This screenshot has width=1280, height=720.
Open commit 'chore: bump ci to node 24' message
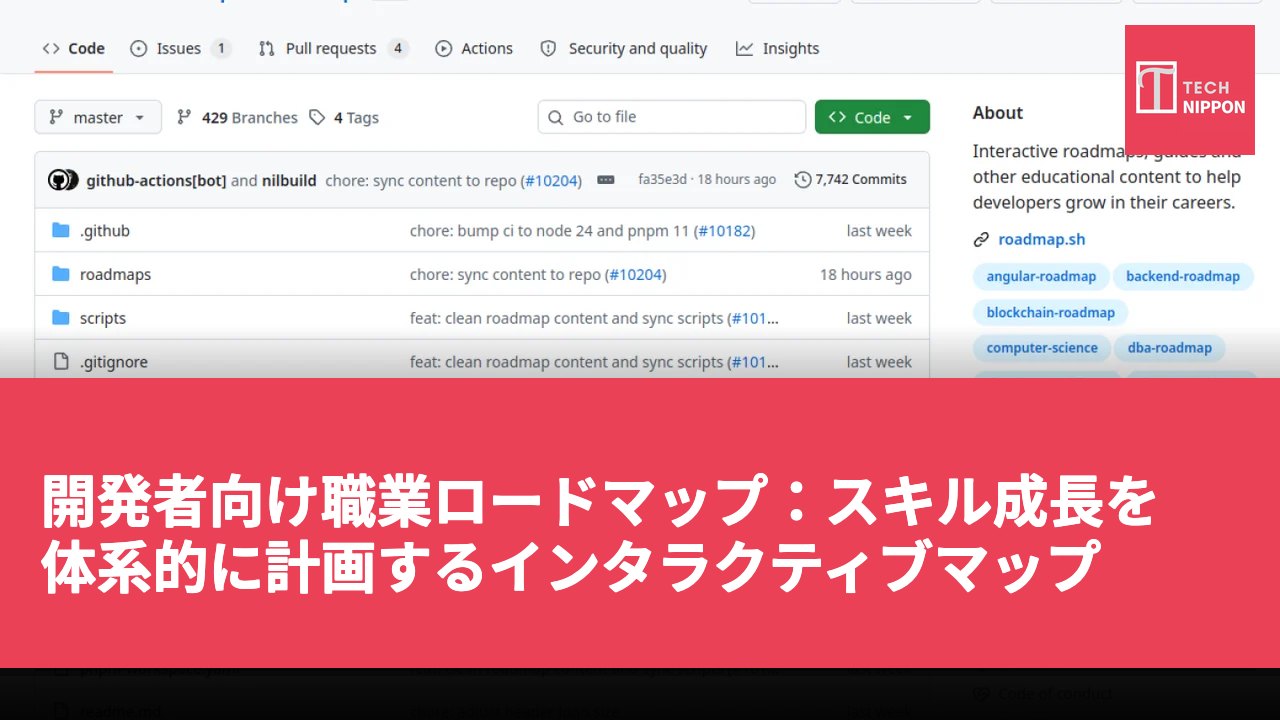(550, 231)
